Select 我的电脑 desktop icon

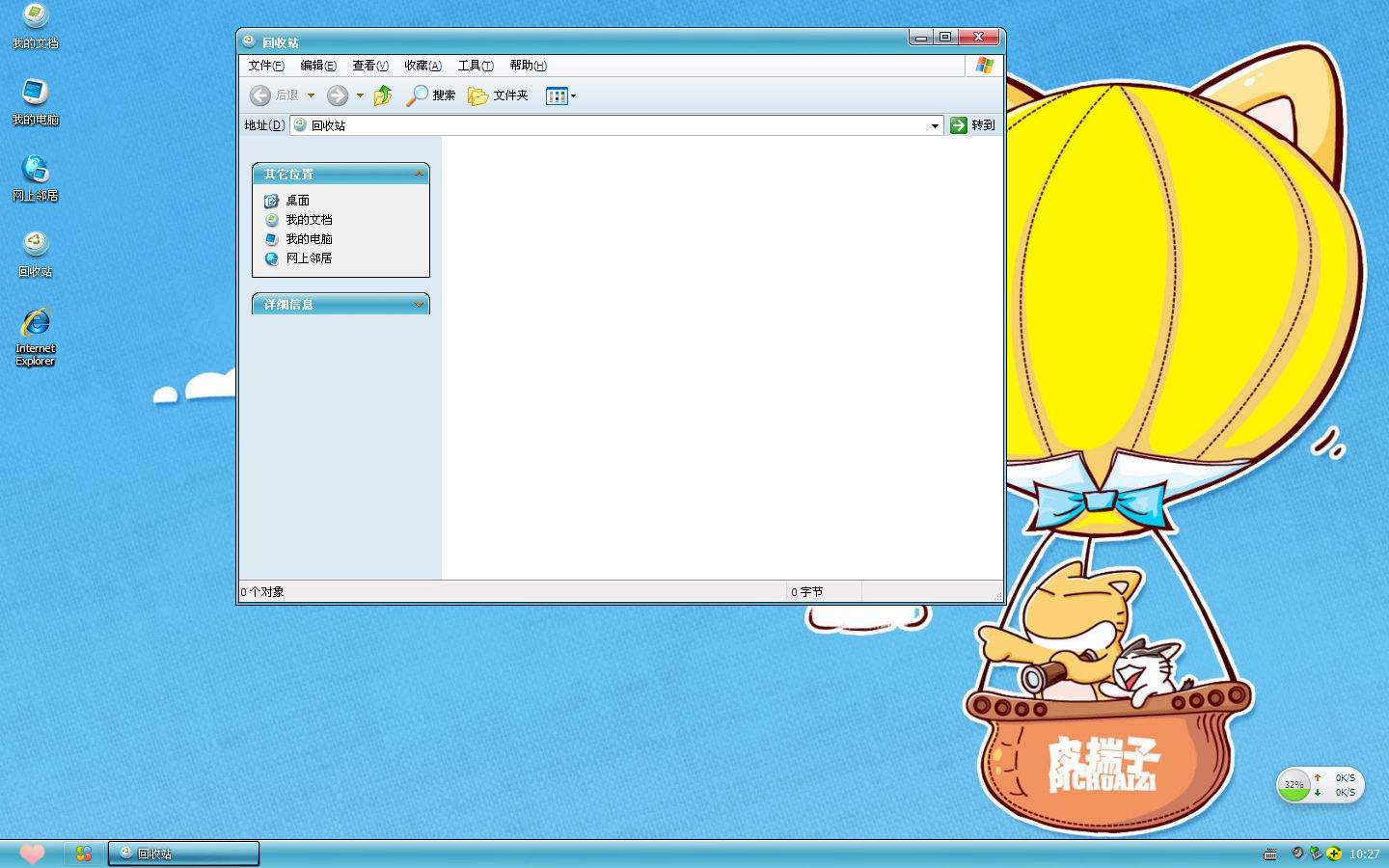point(36,101)
